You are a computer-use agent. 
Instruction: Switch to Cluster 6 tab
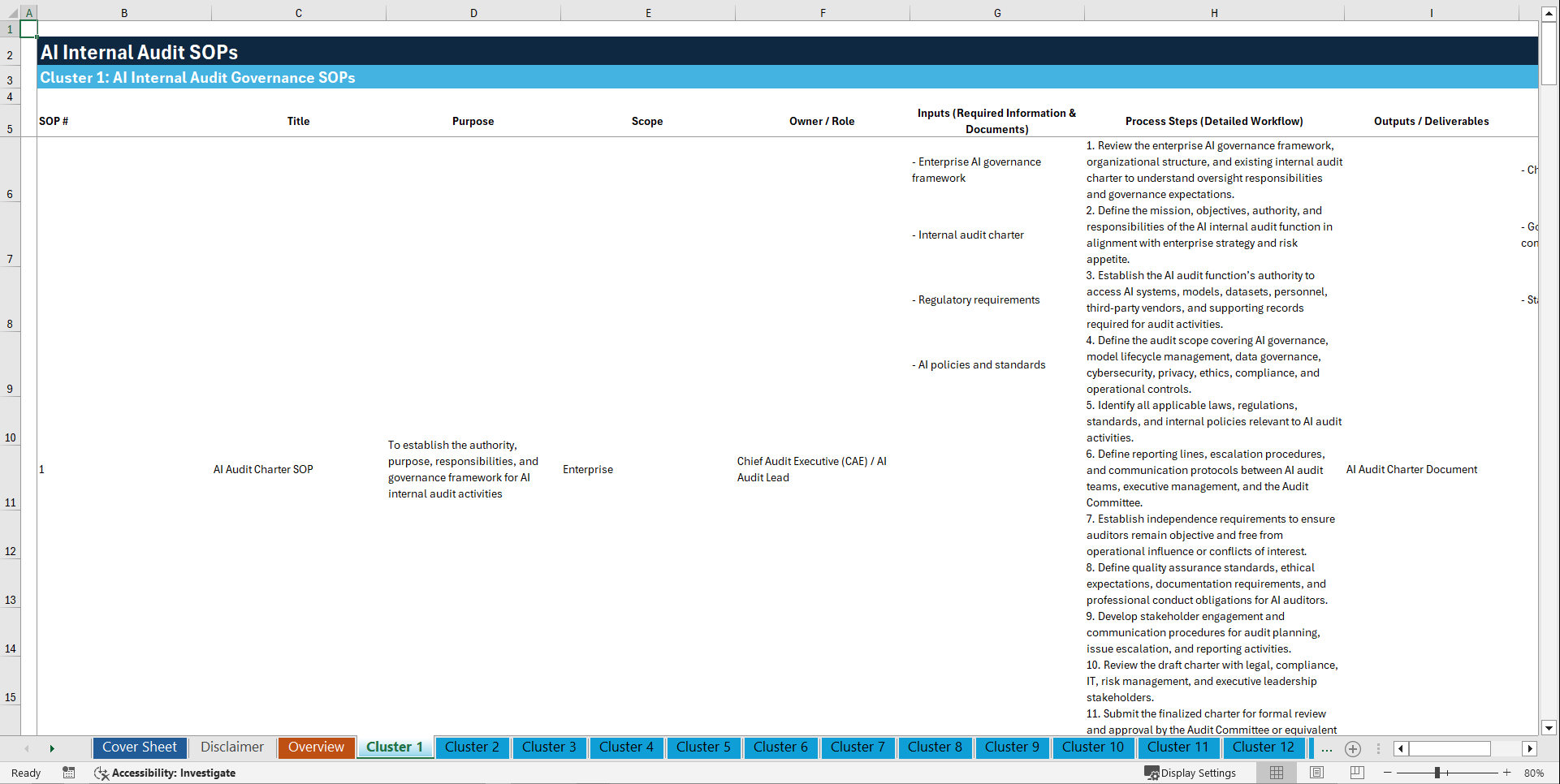tap(780, 747)
